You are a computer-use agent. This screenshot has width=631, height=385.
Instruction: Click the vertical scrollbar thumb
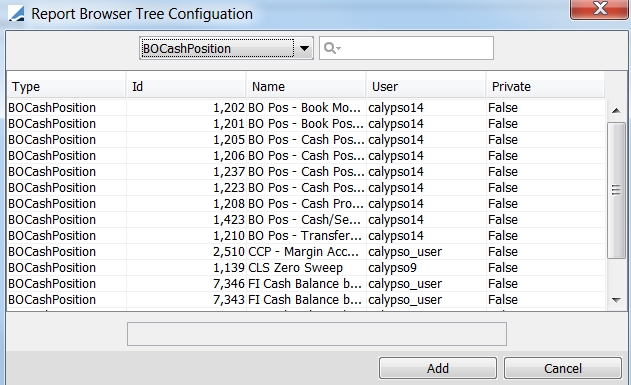click(x=616, y=190)
